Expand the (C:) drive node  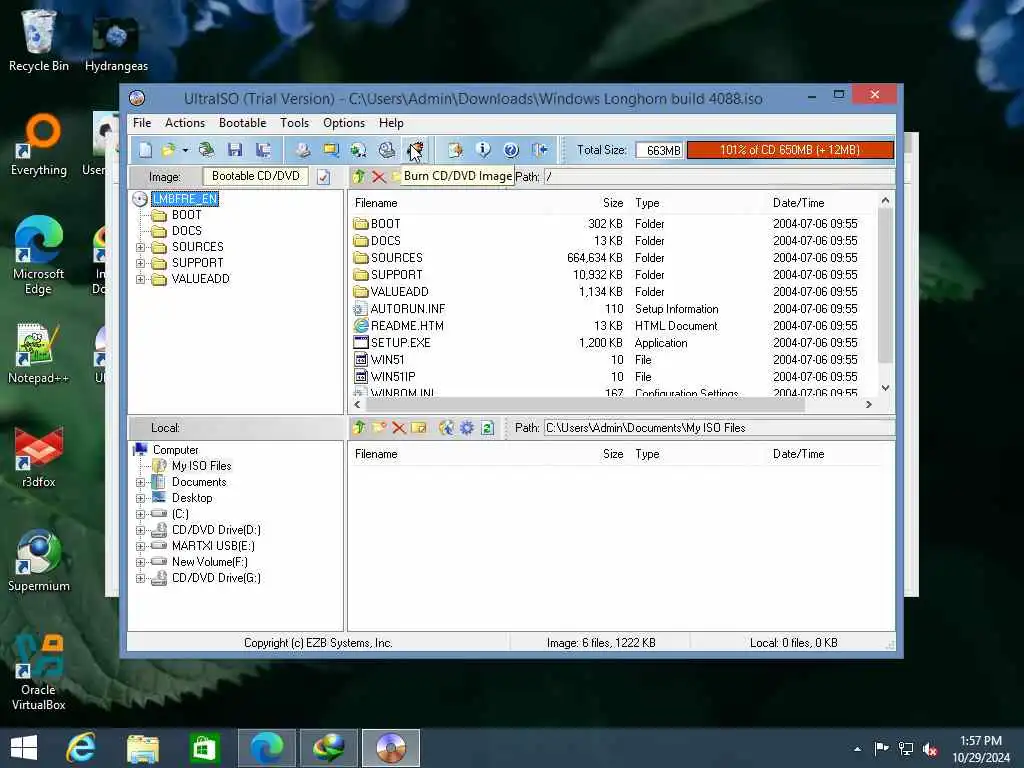click(x=140, y=515)
